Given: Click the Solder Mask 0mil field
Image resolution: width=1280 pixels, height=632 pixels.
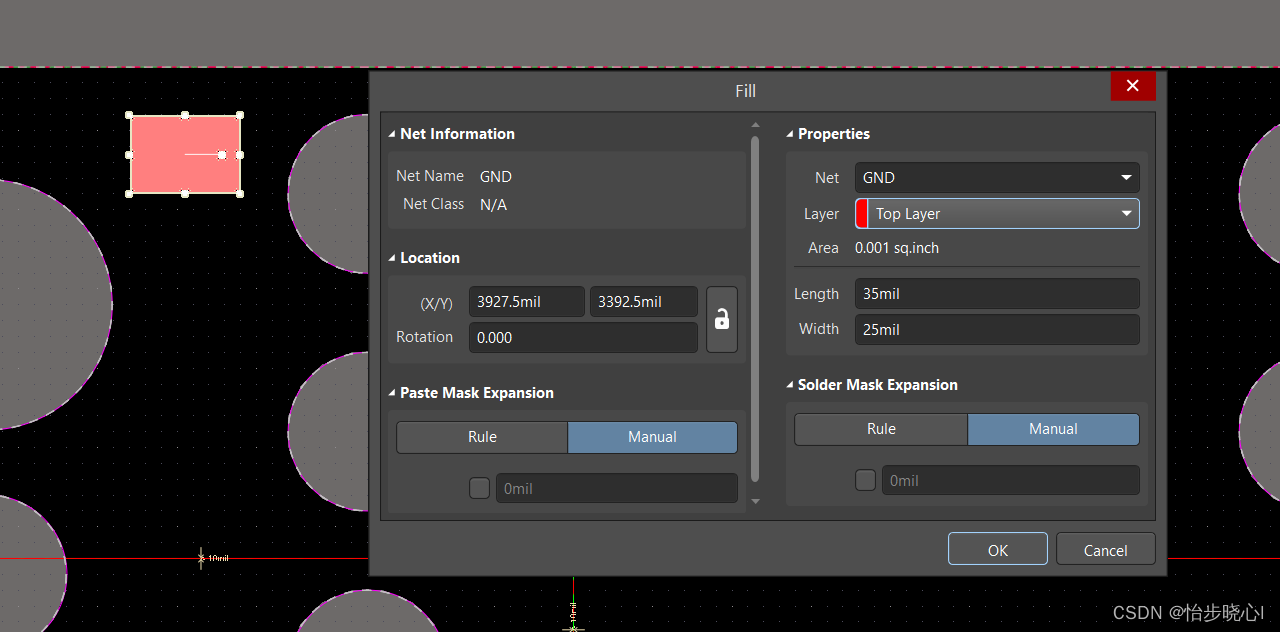Looking at the screenshot, I should click(x=1010, y=480).
